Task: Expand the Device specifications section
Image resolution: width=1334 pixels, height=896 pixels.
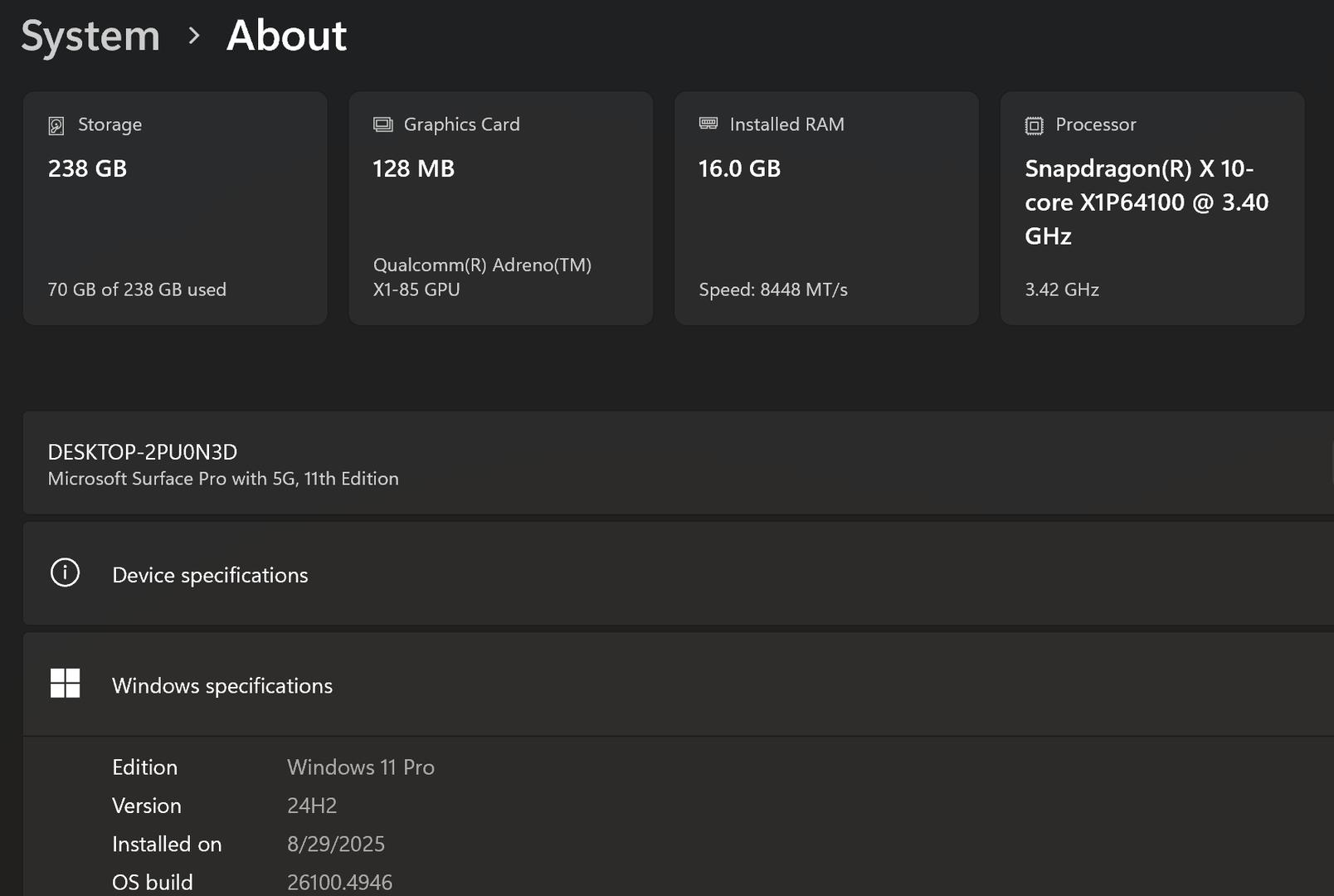Action: pyautogui.click(x=679, y=573)
